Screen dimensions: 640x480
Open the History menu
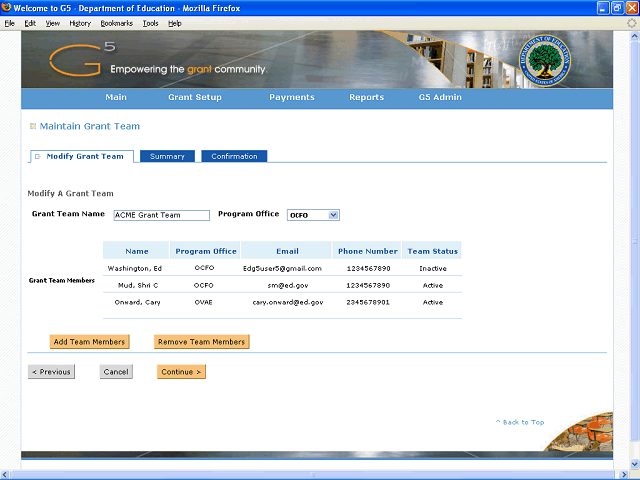80,23
